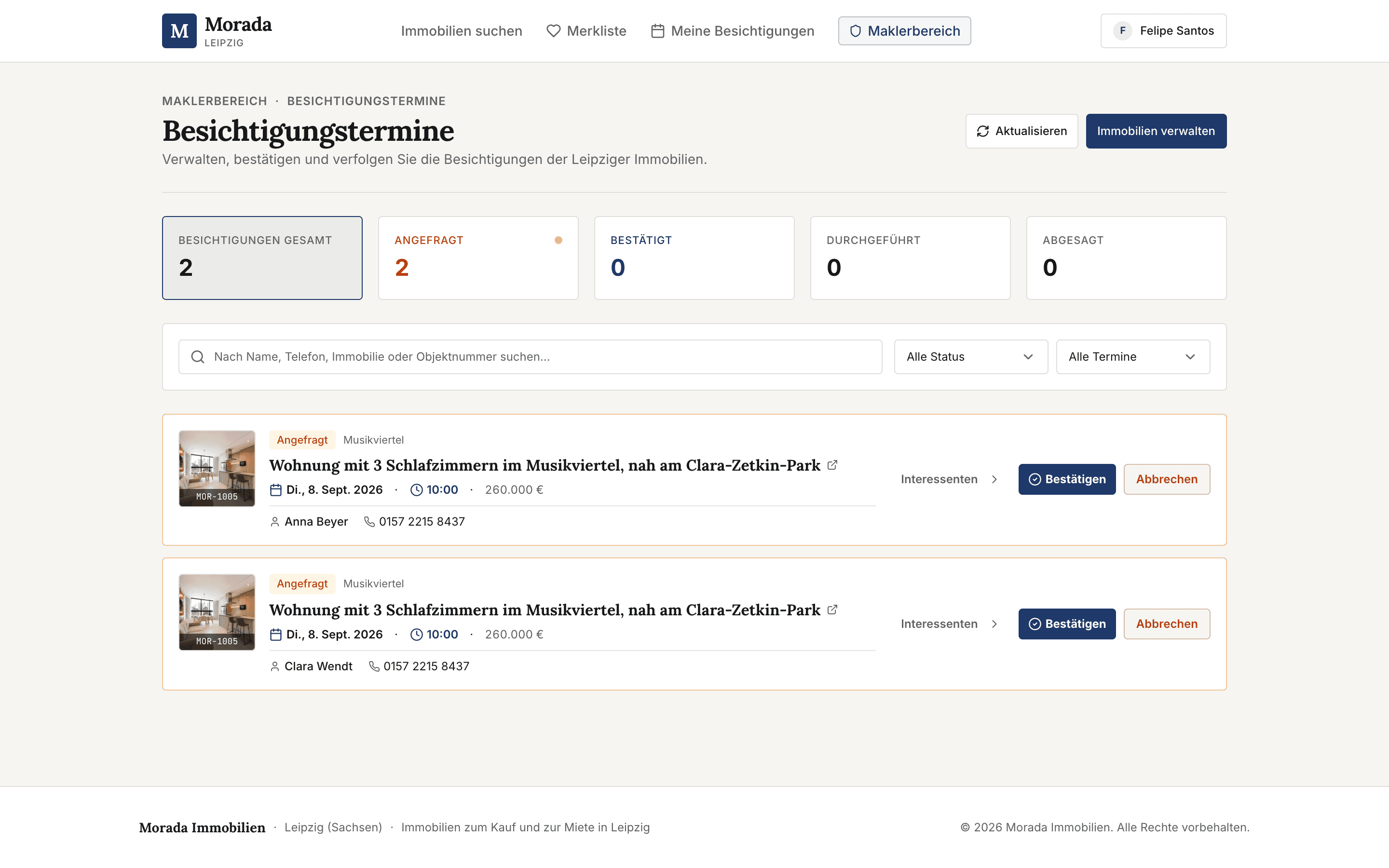This screenshot has width=1389, height=868.
Task: Confirm Clara Wendt's viewing with Bestätigen
Action: (1067, 624)
